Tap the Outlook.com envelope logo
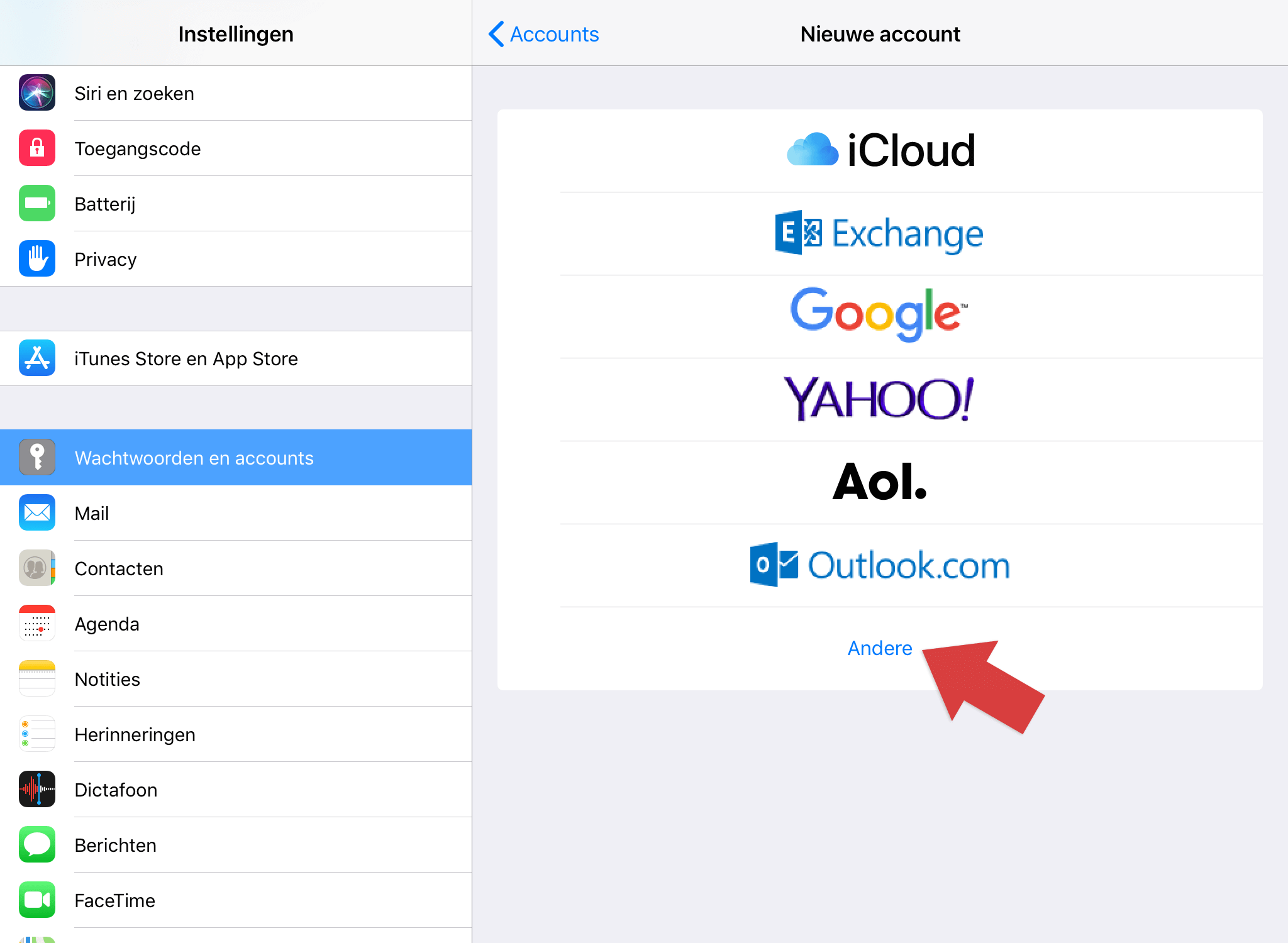The image size is (1288, 943). coord(774,565)
